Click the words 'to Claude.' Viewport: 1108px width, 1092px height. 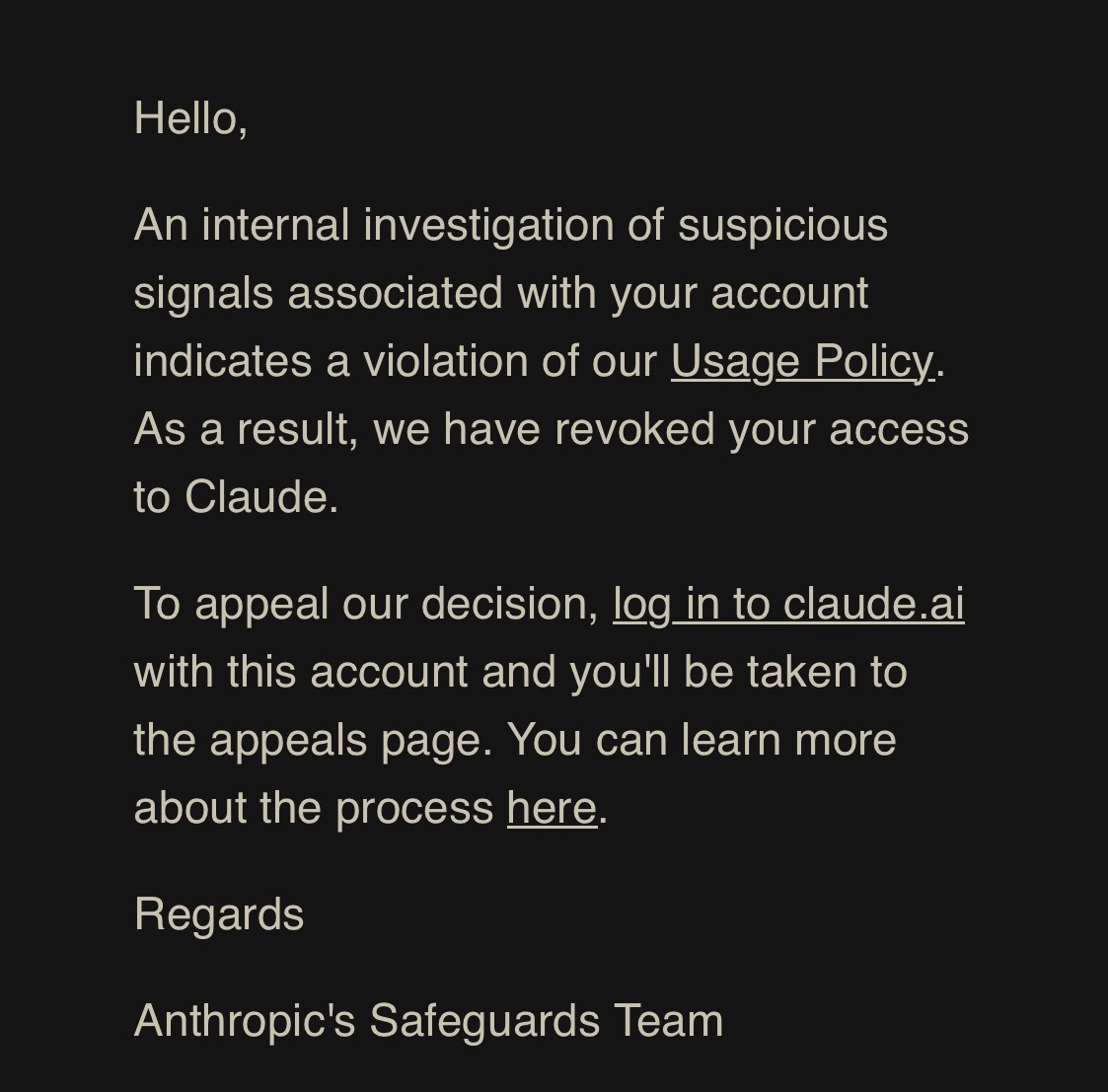click(x=236, y=497)
